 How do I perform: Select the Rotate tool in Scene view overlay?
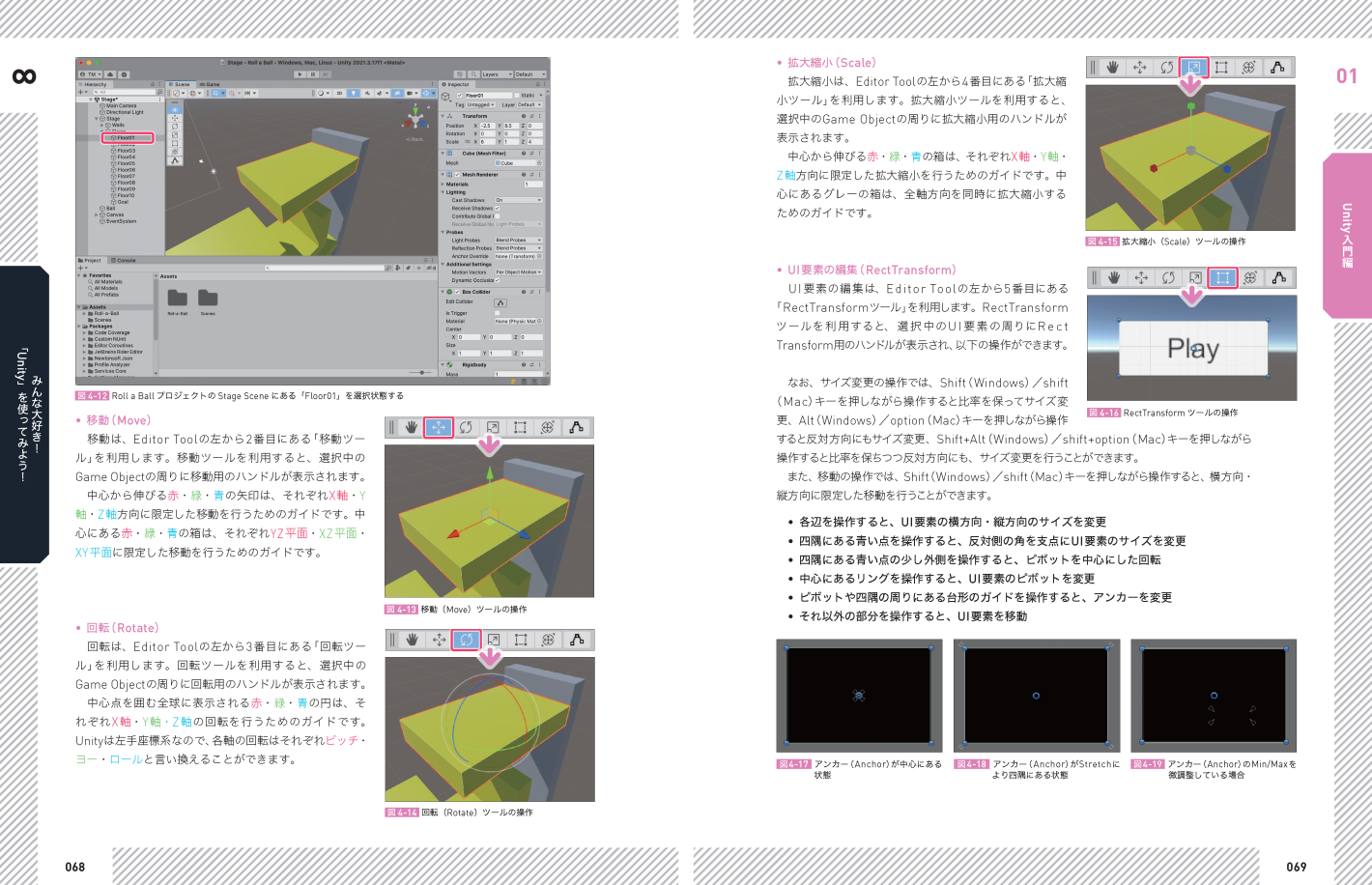pos(175,127)
